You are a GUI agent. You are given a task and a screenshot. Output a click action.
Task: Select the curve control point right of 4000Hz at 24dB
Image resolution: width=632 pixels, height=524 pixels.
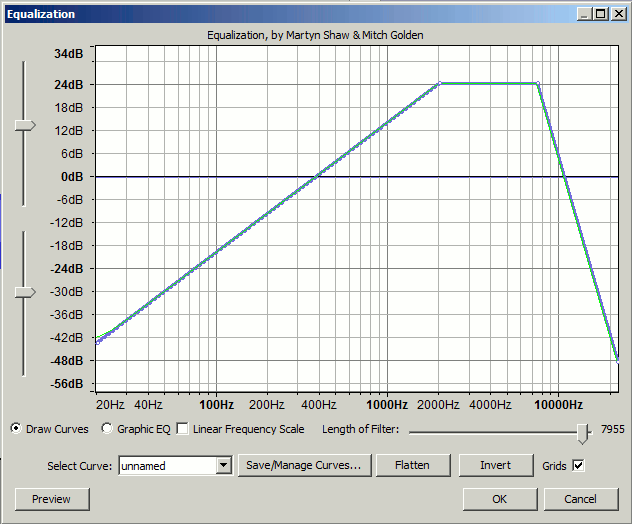click(x=538, y=84)
